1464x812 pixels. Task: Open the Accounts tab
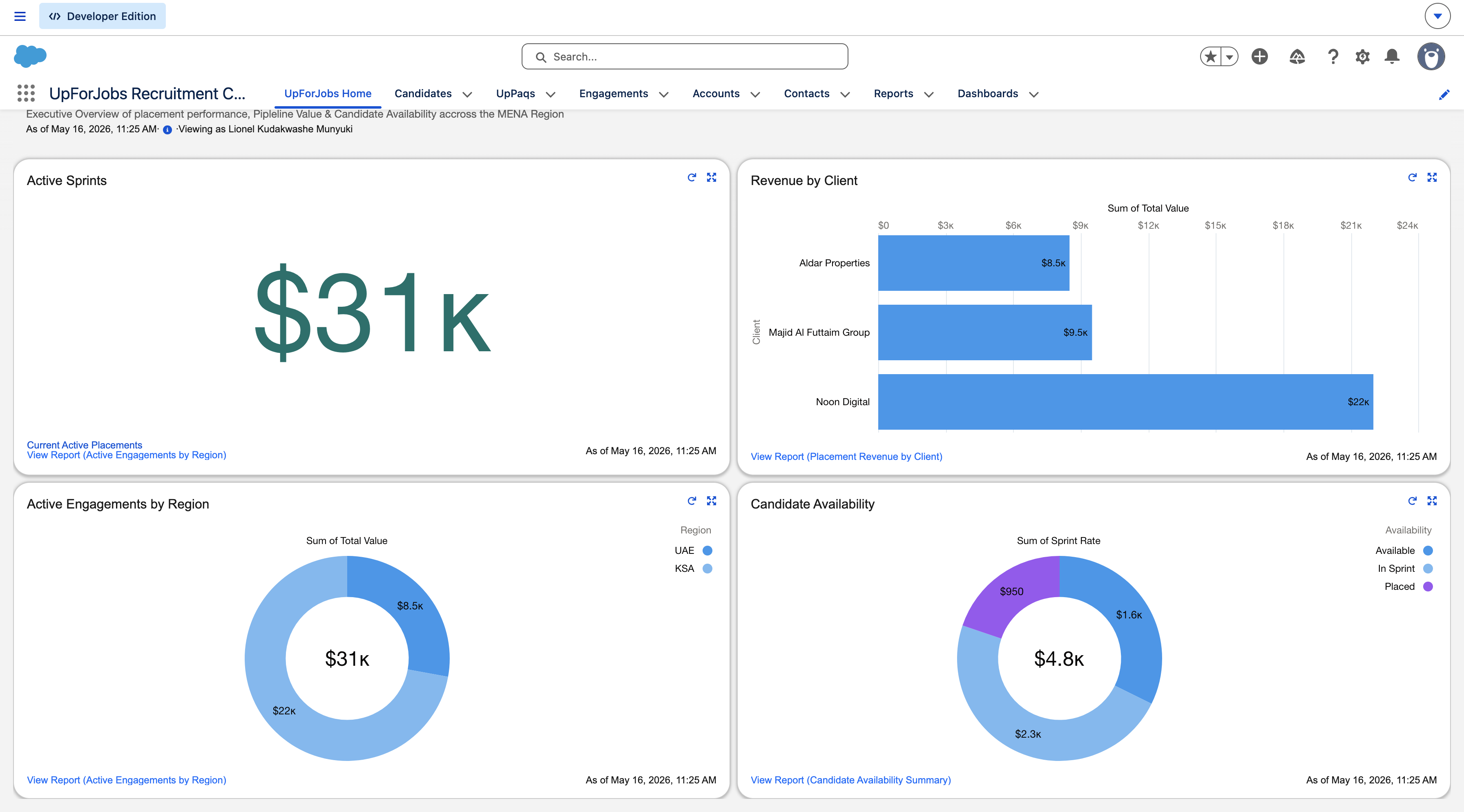tap(716, 94)
